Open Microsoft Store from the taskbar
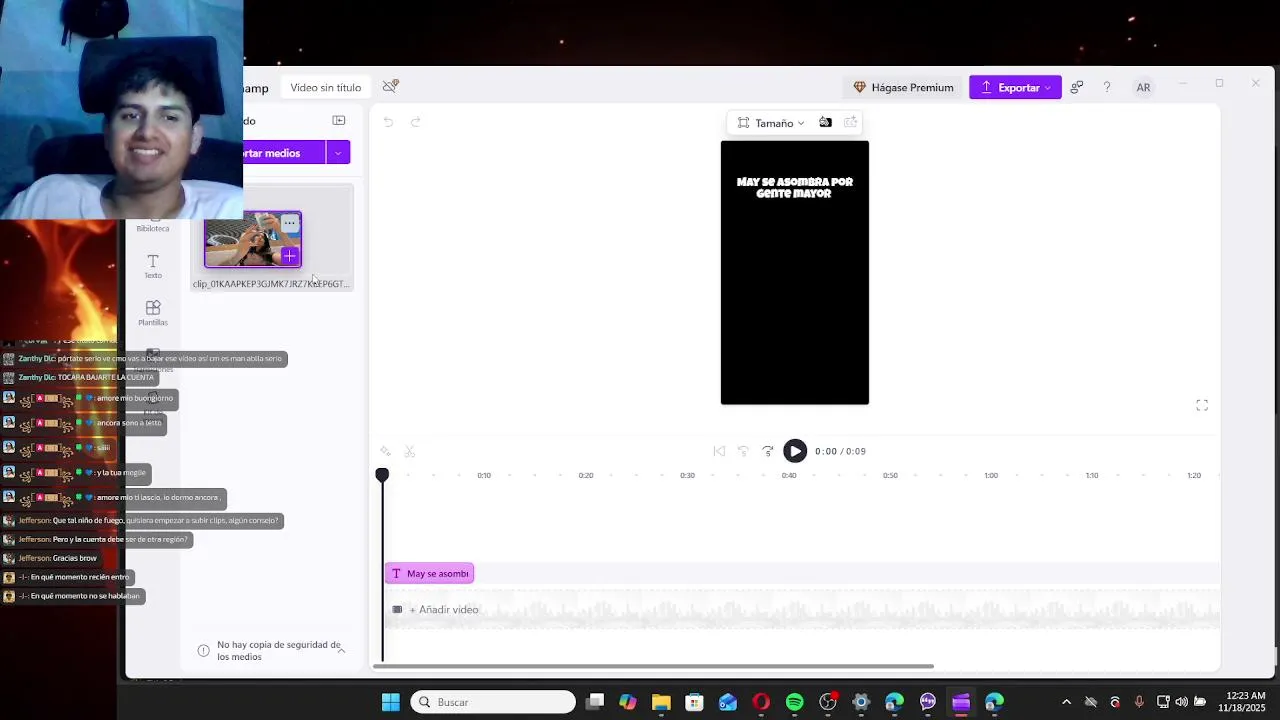The height and width of the screenshot is (720, 1280). click(x=694, y=702)
